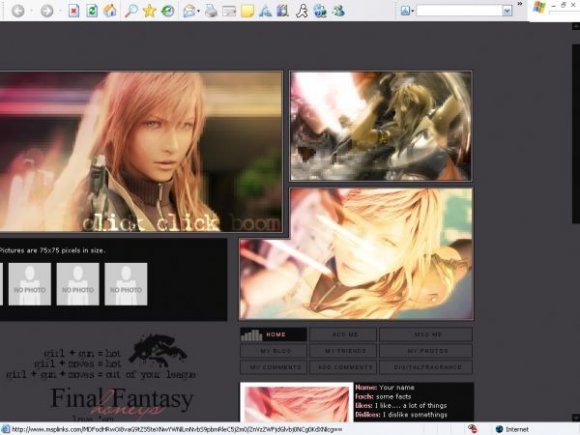Expand the Mail icon dropdown arrow
This screenshot has height=435, width=580.
[x=199, y=11]
